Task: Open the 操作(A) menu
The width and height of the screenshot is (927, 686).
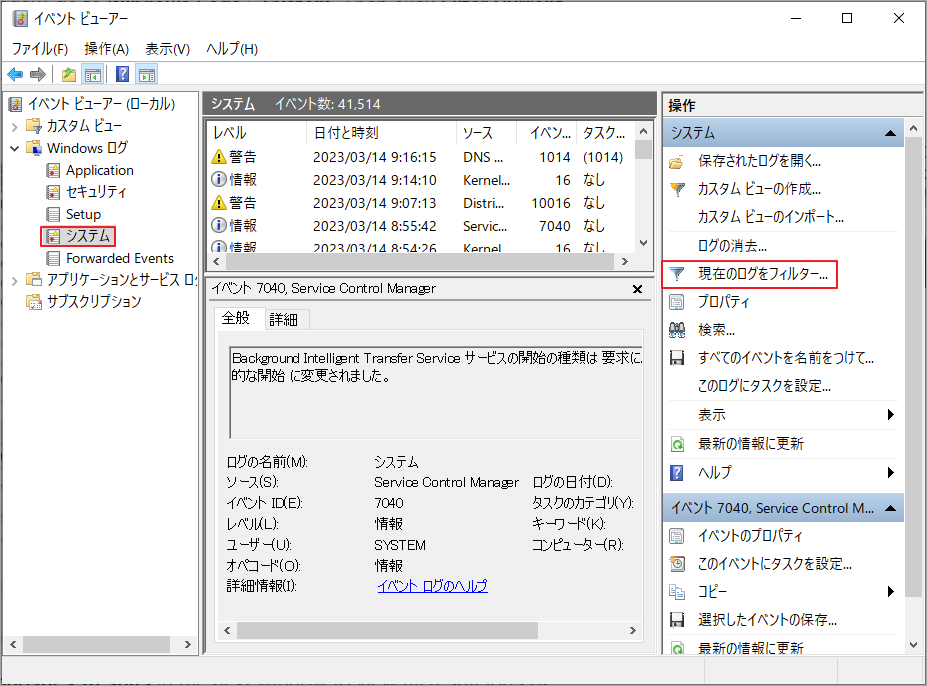Action: pos(107,47)
